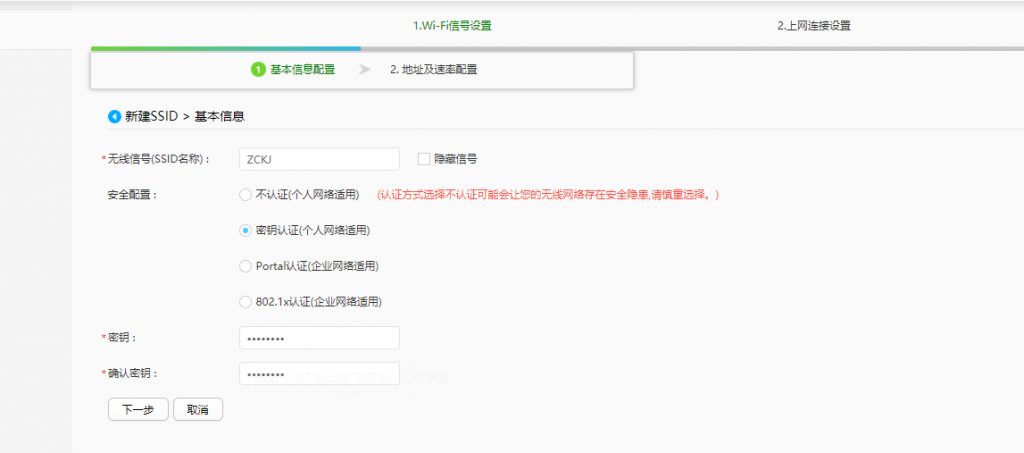This screenshot has width=1024, height=453.
Task: Open the 2.上网连接设置 tab
Action: tap(814, 26)
